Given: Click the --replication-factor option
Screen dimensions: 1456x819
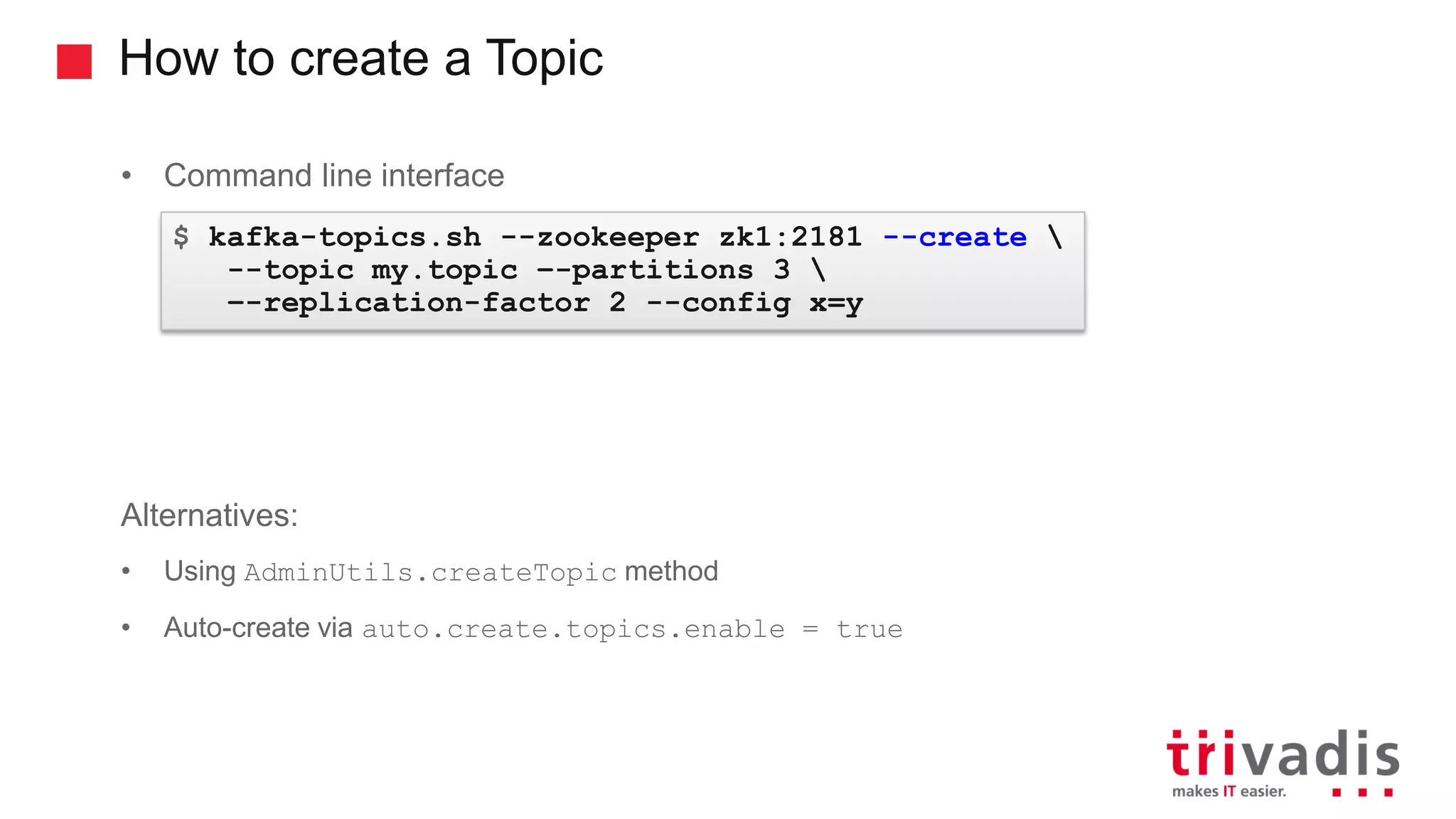Looking at the screenshot, I should click(x=409, y=303).
